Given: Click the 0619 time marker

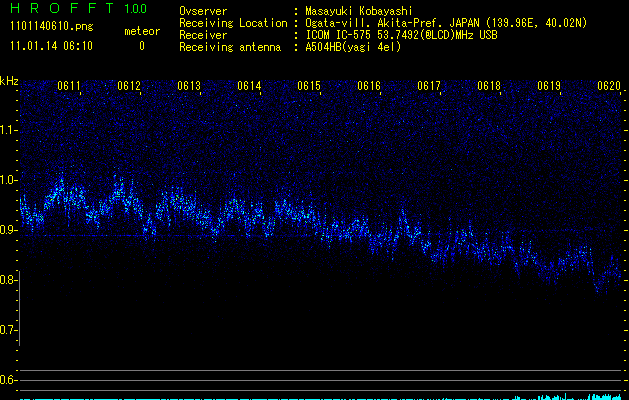Looking at the screenshot, I should (549, 87).
